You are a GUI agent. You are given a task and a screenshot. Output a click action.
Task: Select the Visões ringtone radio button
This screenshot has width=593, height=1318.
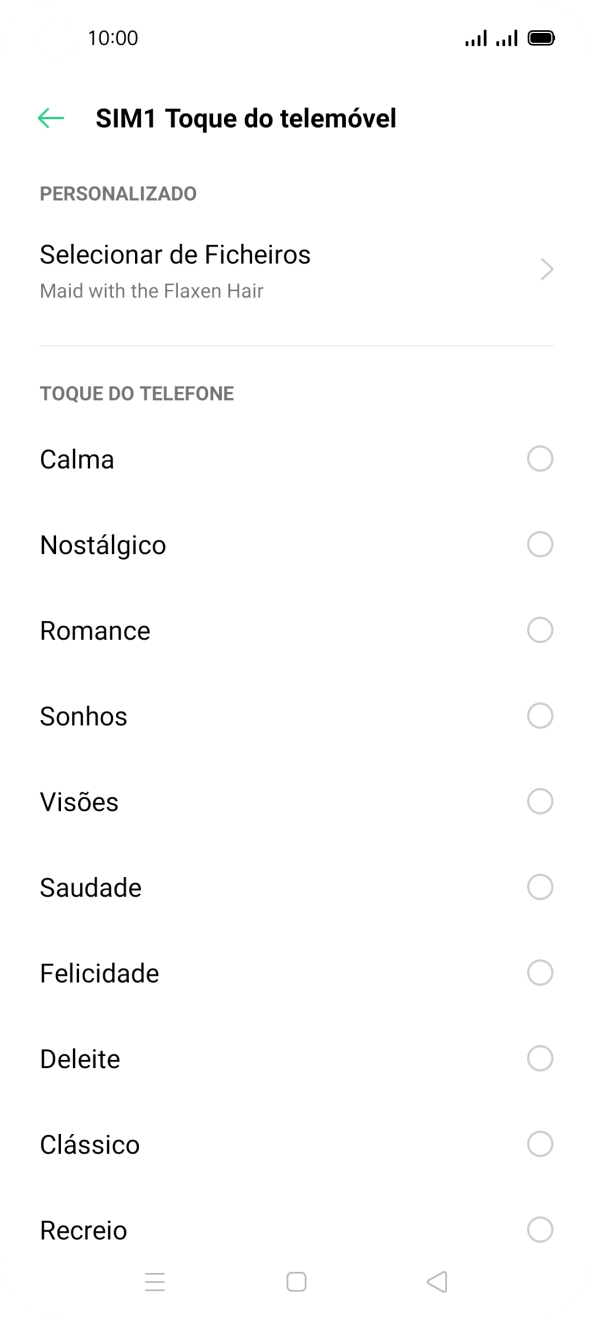540,801
